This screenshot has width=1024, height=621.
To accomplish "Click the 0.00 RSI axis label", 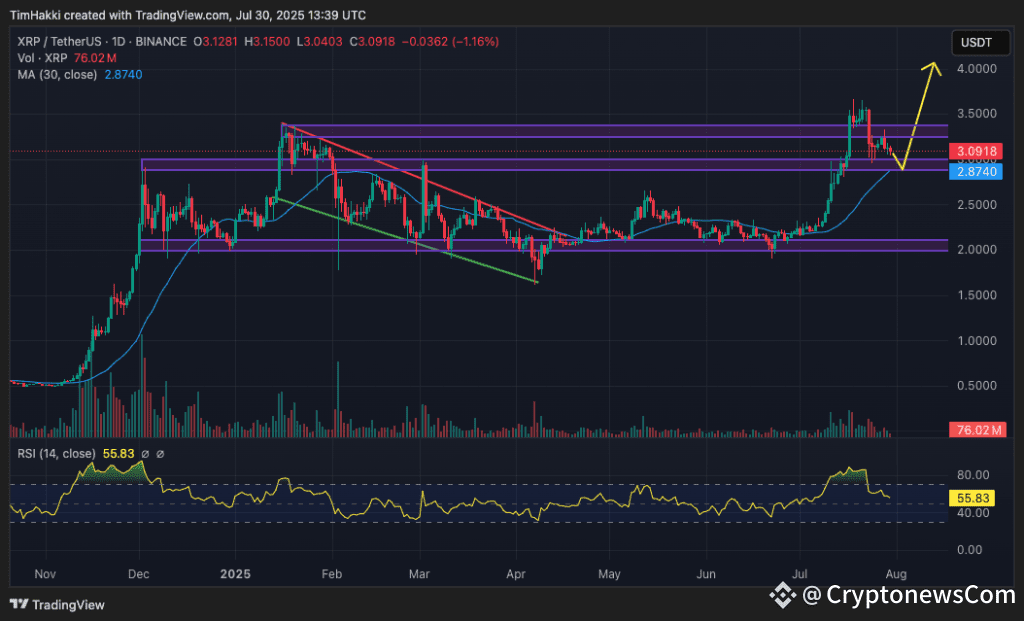I will (x=970, y=550).
